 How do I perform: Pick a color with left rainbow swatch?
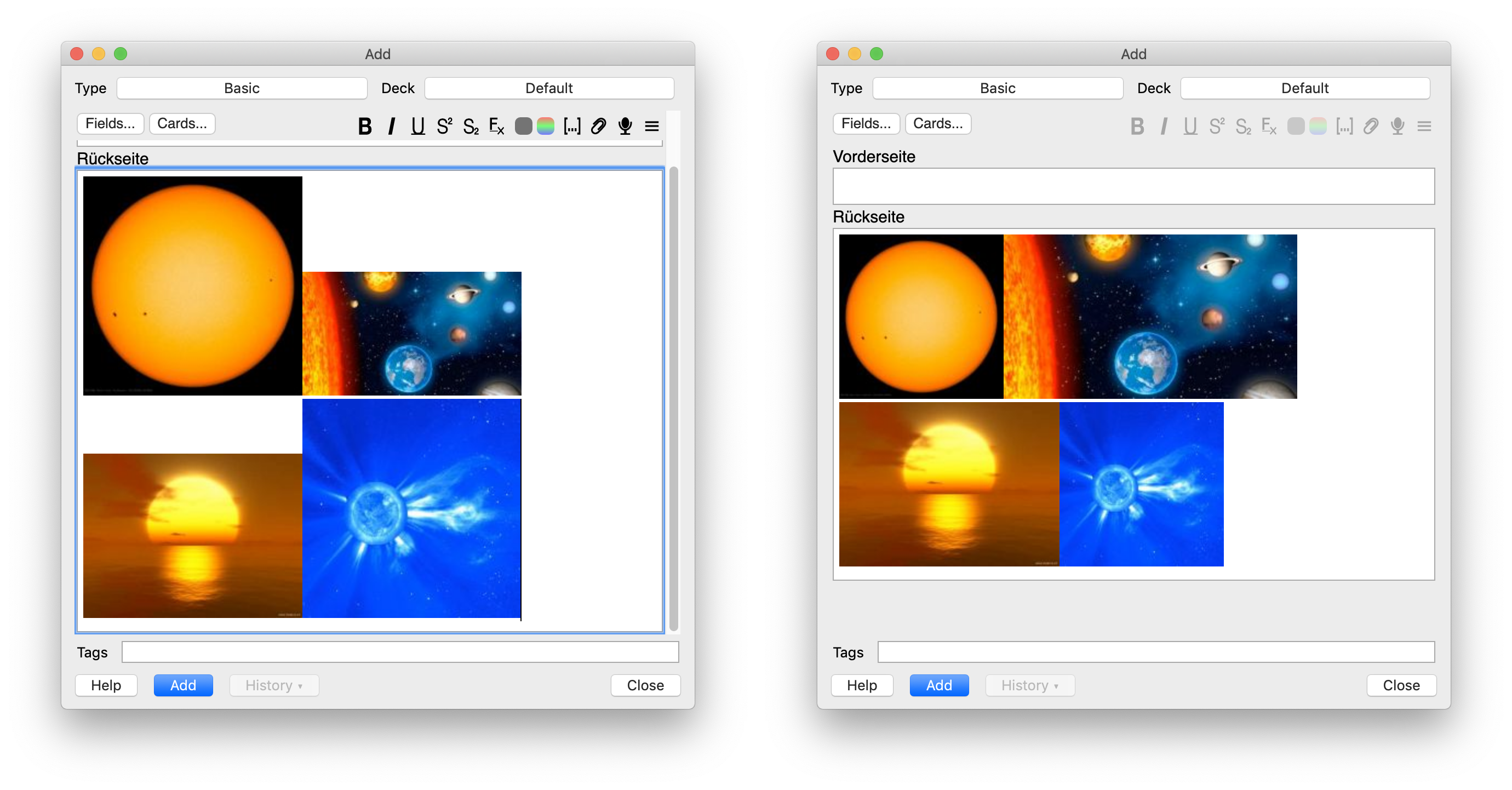(x=545, y=126)
